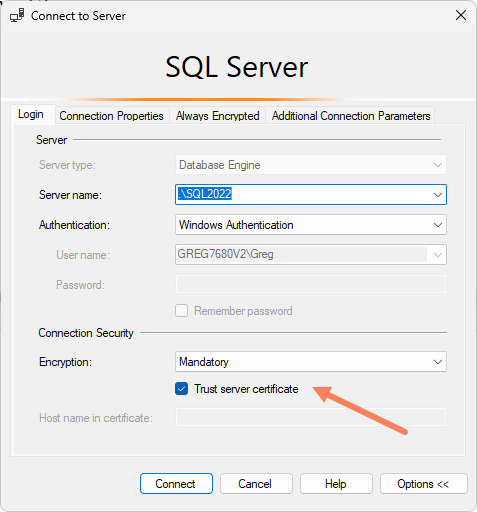The height and width of the screenshot is (512, 477).
Task: Open the Authentication dropdown
Action: [311, 225]
